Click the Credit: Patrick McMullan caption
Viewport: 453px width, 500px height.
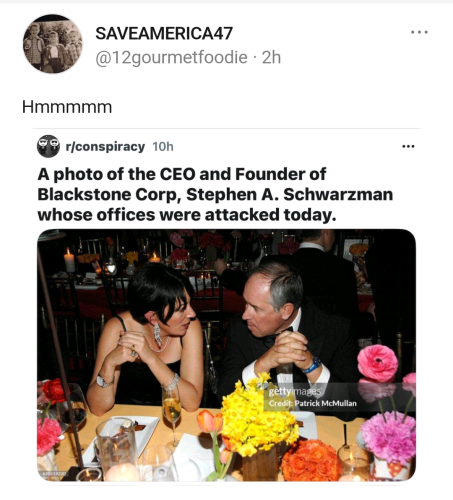[x=313, y=403]
